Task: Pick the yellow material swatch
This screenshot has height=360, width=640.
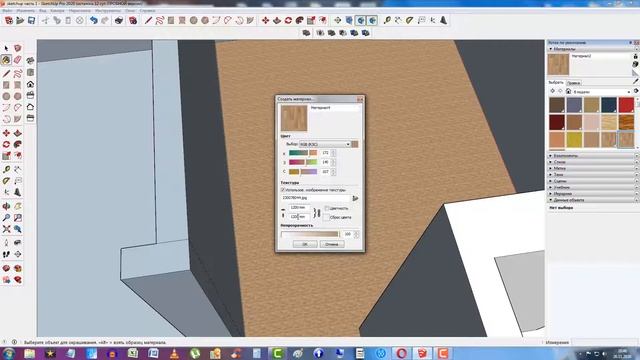Action: [x=574, y=140]
